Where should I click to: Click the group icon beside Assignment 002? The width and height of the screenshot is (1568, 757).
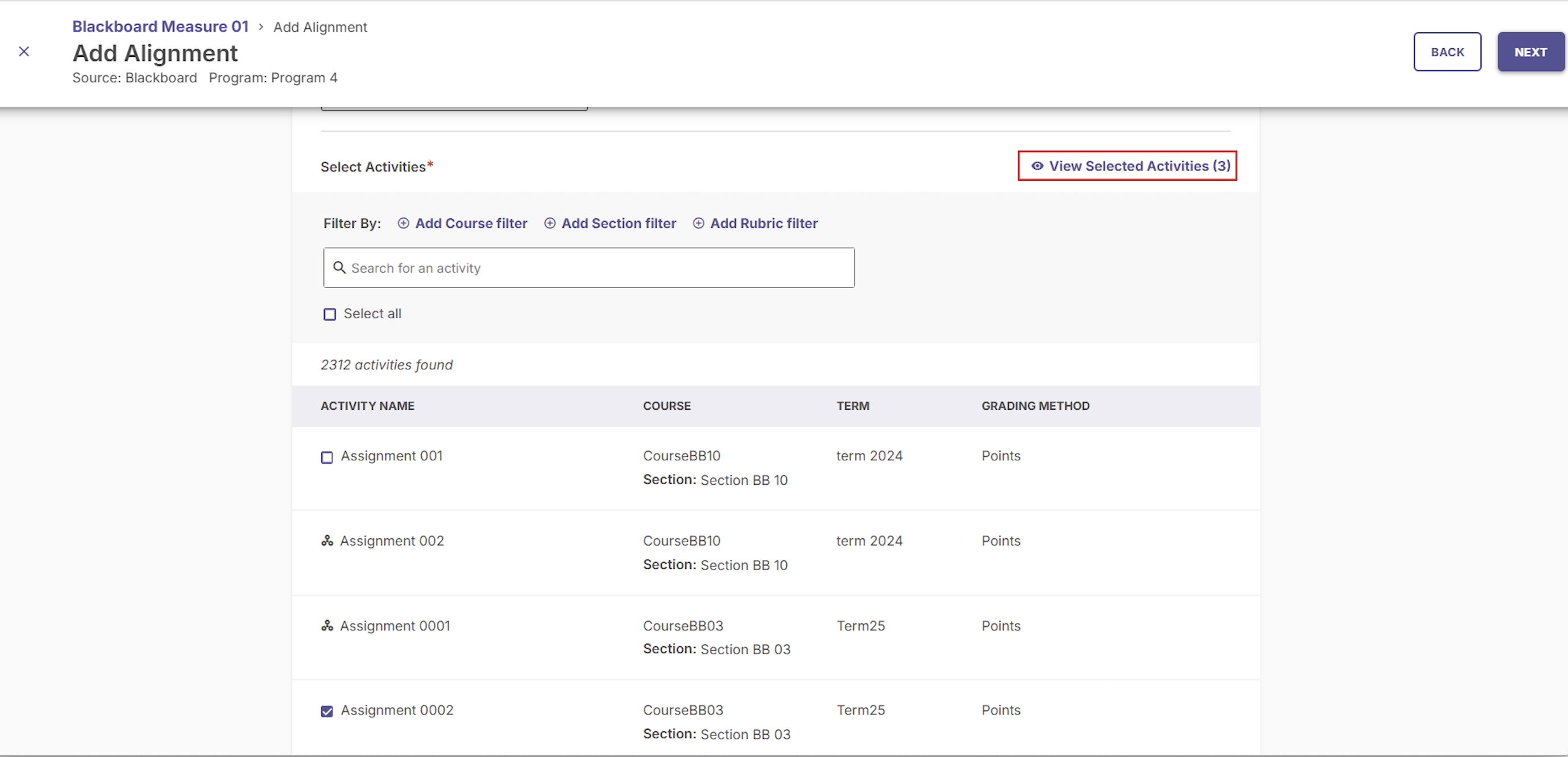point(327,540)
